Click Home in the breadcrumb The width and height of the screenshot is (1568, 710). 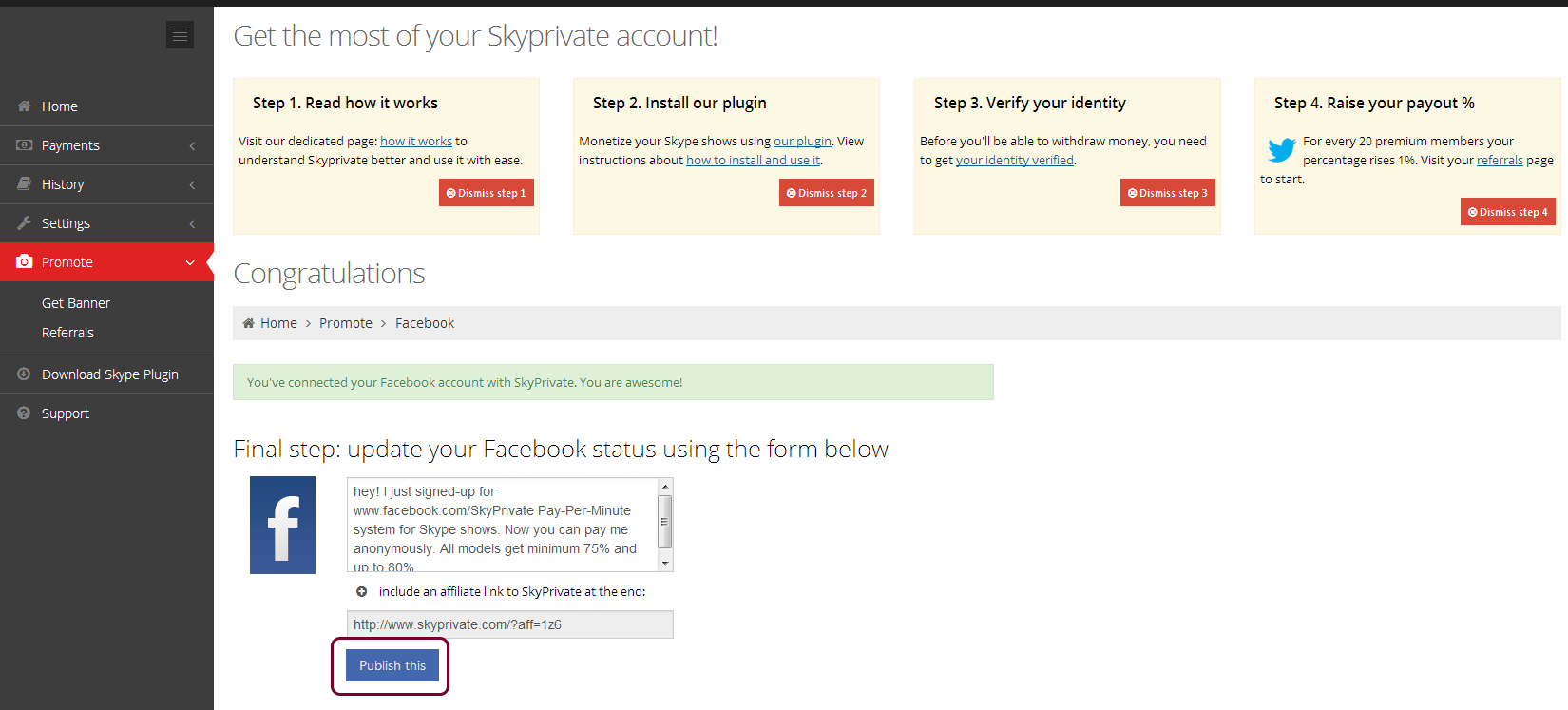[278, 323]
